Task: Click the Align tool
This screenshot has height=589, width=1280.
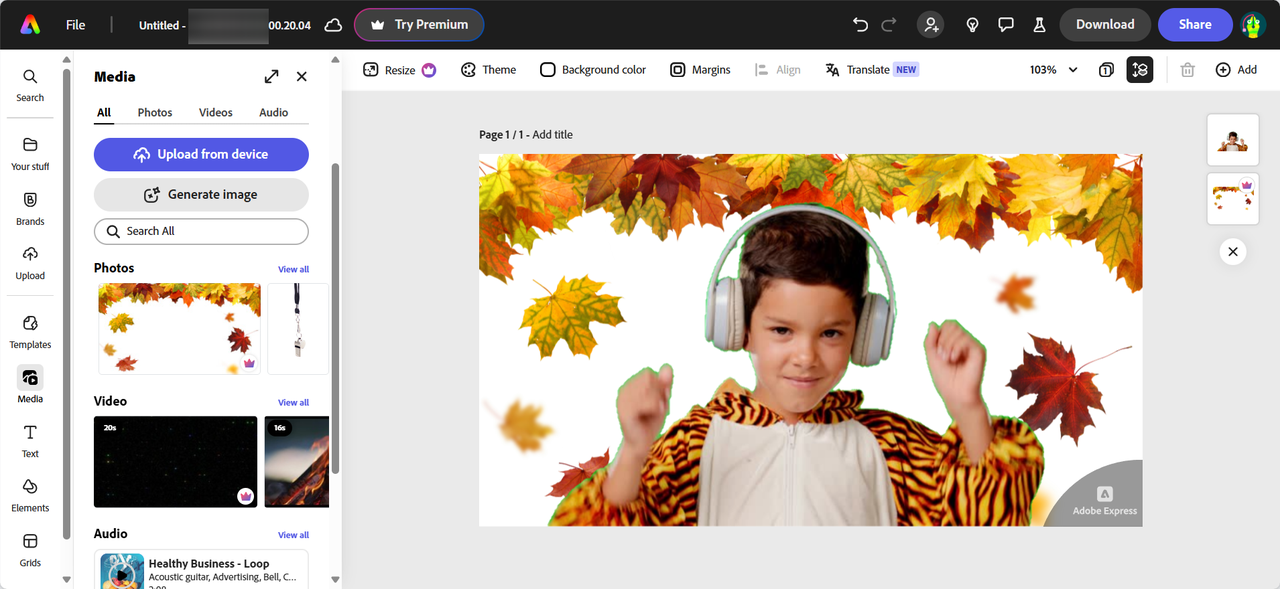Action: (778, 70)
